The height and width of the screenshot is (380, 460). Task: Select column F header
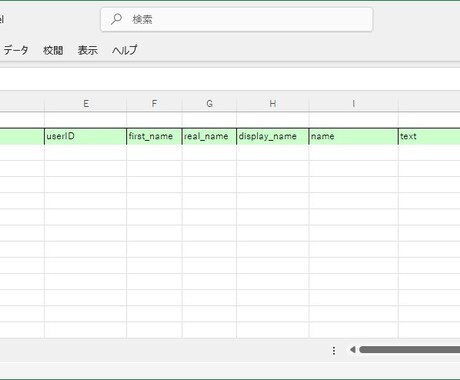[x=154, y=104]
